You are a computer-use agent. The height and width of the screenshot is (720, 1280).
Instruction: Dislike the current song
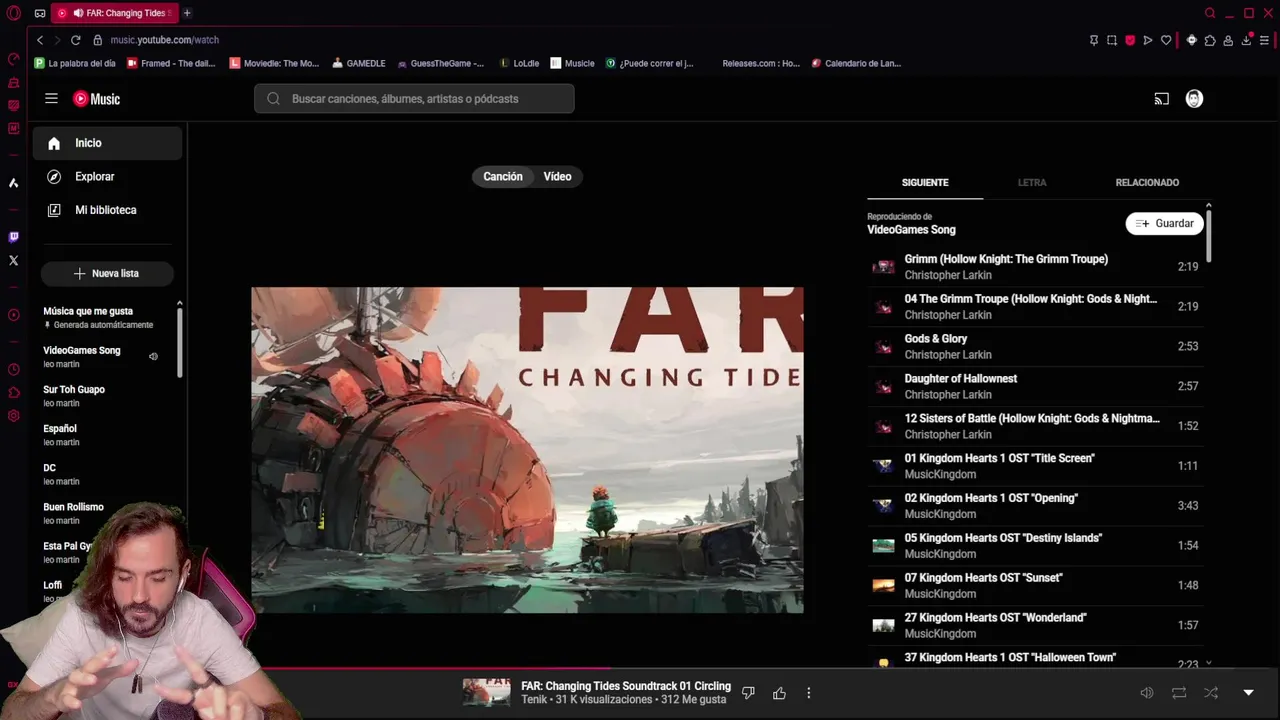[748, 692]
